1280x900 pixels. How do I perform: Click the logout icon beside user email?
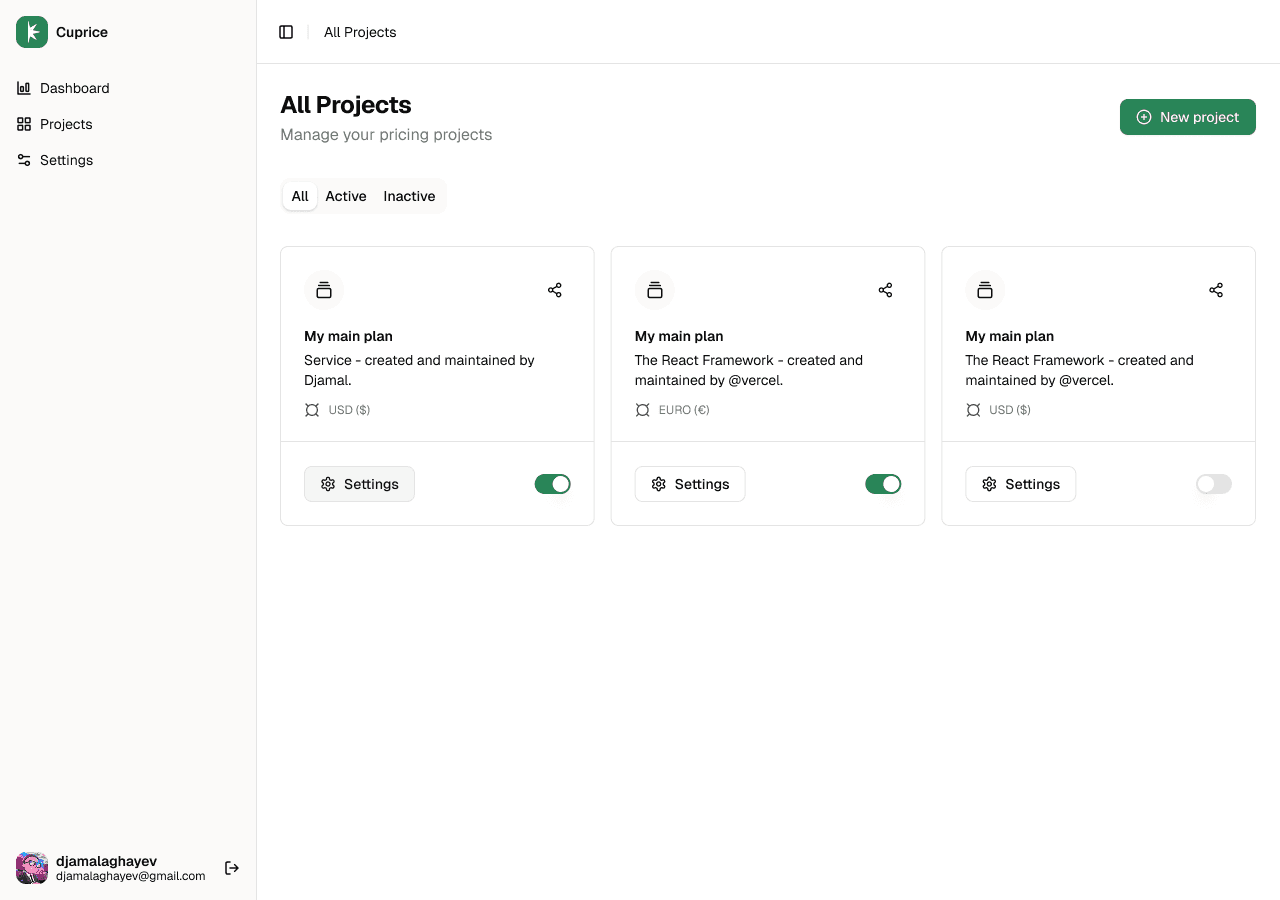[232, 868]
